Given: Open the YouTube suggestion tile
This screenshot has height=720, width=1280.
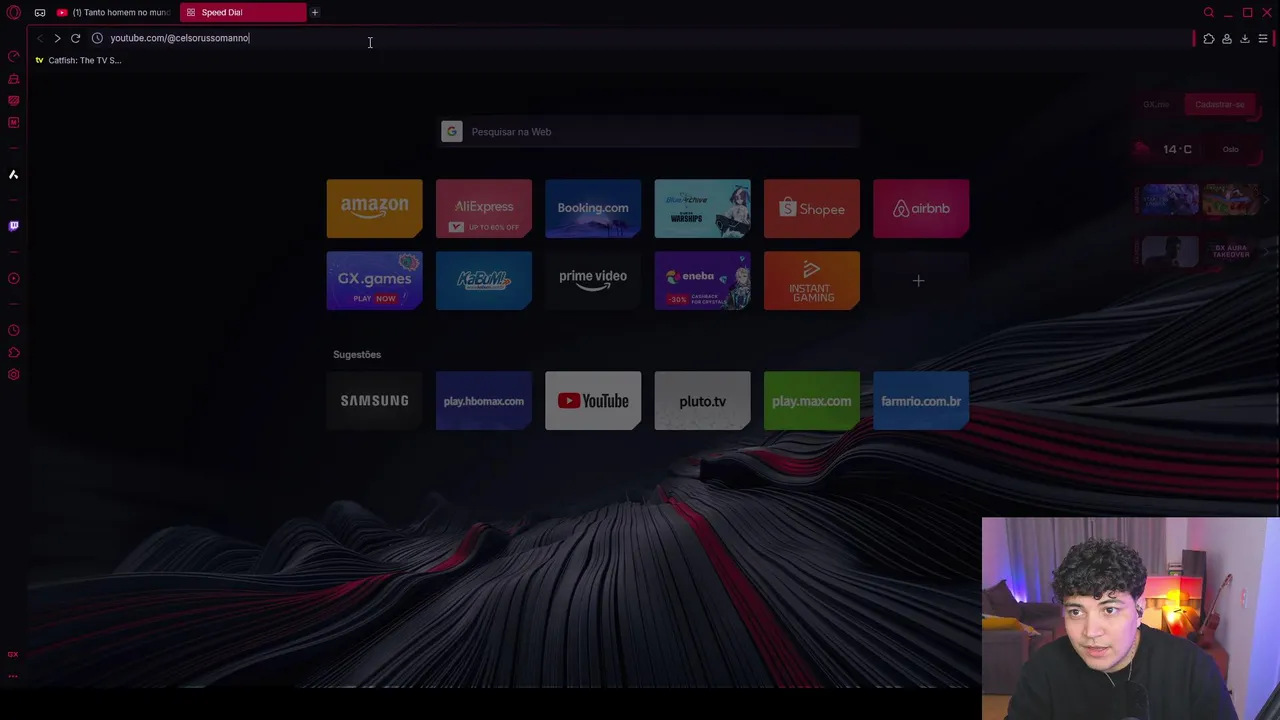Looking at the screenshot, I should (593, 401).
